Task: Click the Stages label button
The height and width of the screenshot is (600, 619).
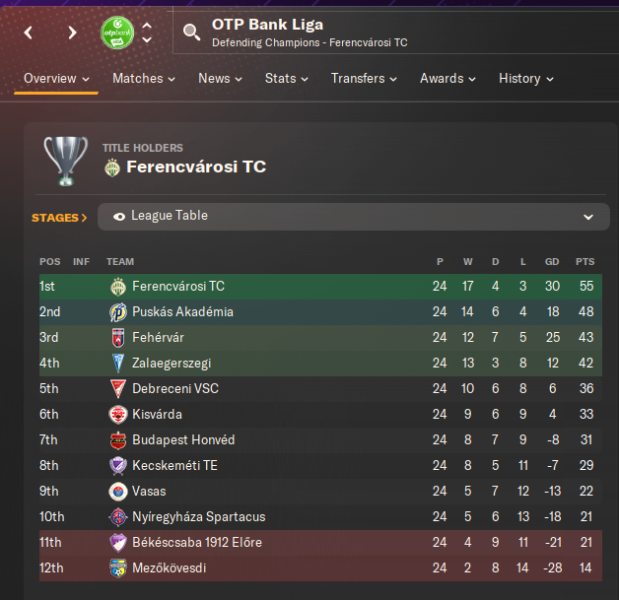Action: (59, 217)
